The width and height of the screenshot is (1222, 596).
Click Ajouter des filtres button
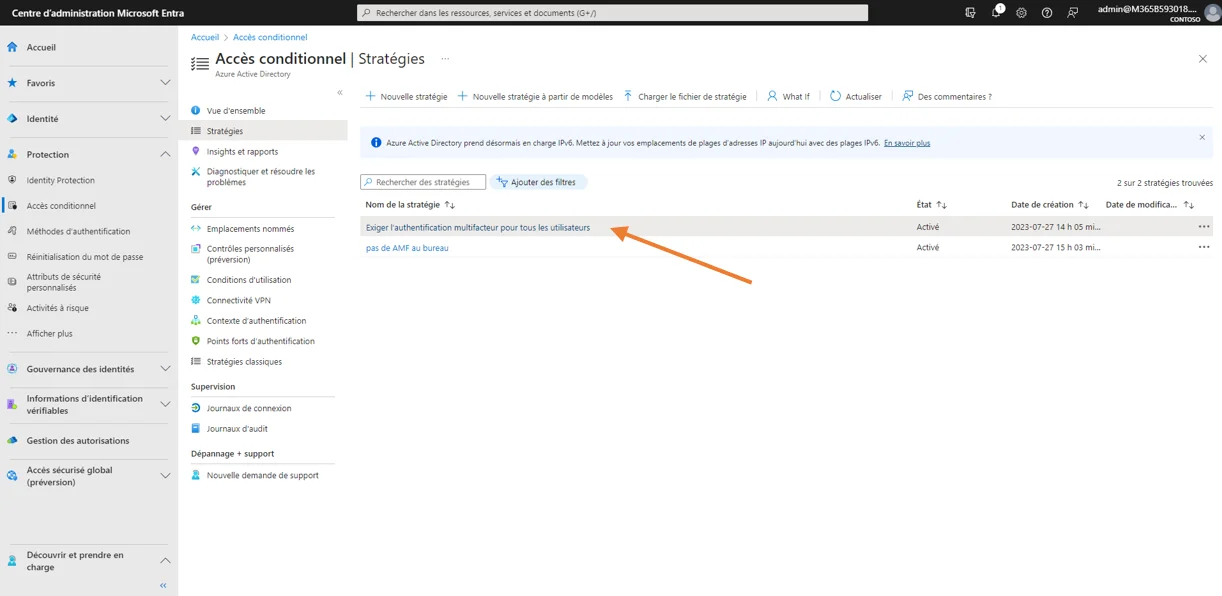tap(538, 182)
